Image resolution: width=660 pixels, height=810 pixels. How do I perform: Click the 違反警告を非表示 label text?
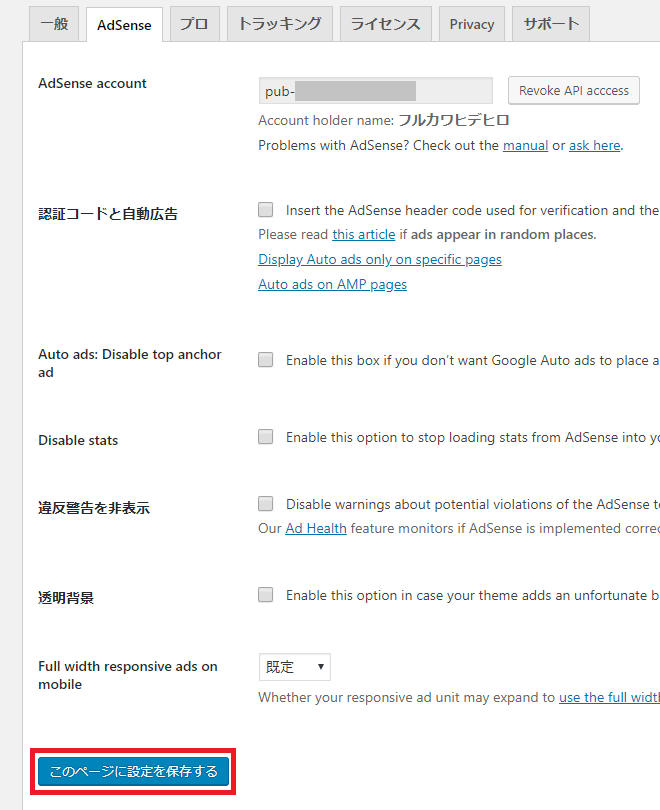point(94,508)
